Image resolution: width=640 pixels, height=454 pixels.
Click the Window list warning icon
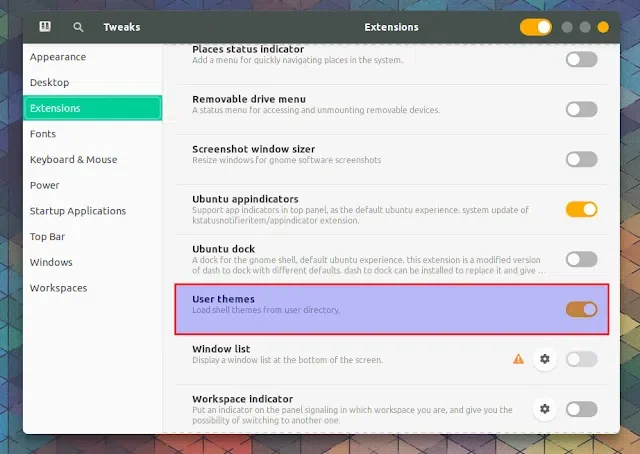tap(518, 359)
